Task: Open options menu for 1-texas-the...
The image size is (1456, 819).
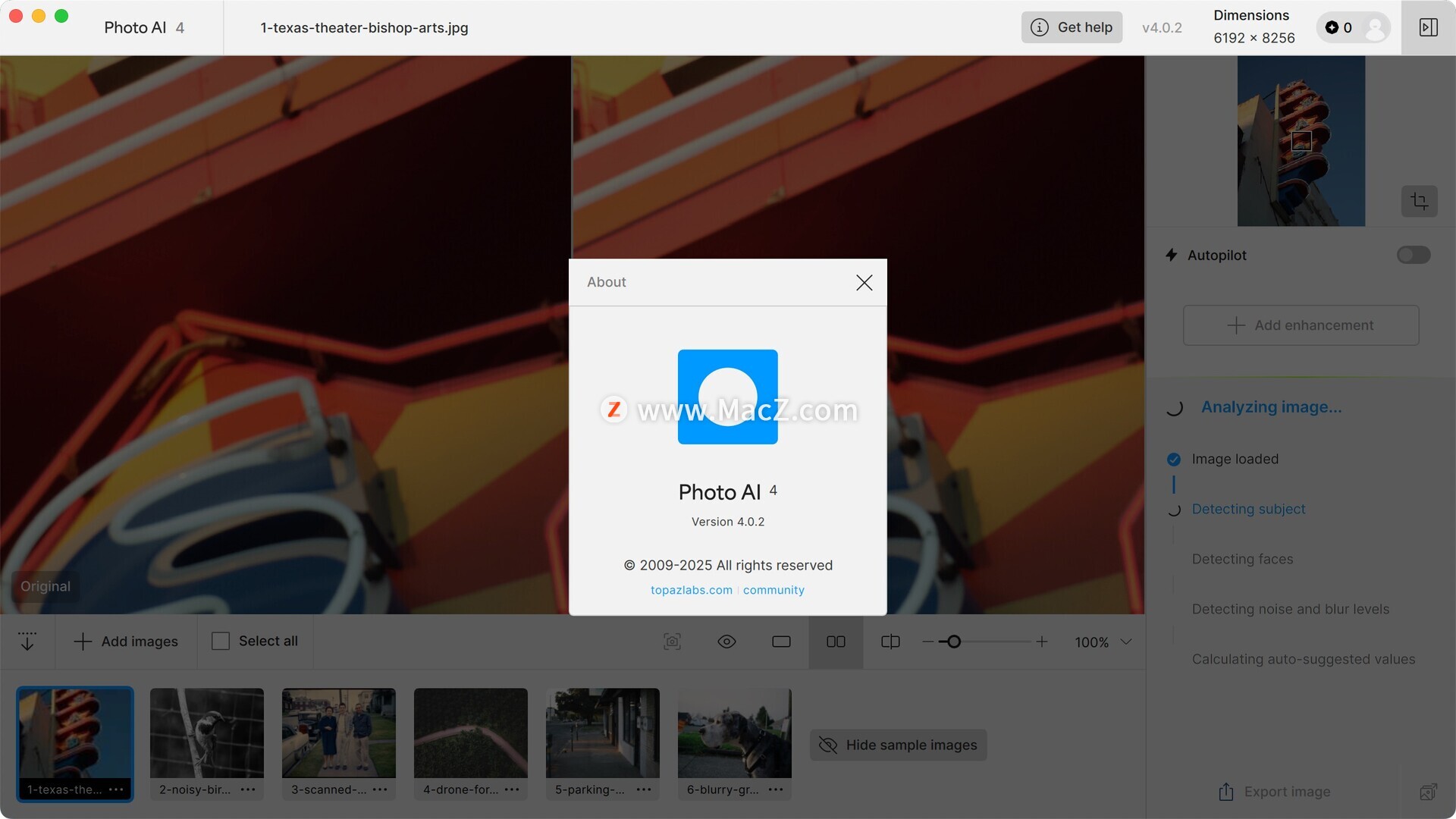Action: point(116,789)
